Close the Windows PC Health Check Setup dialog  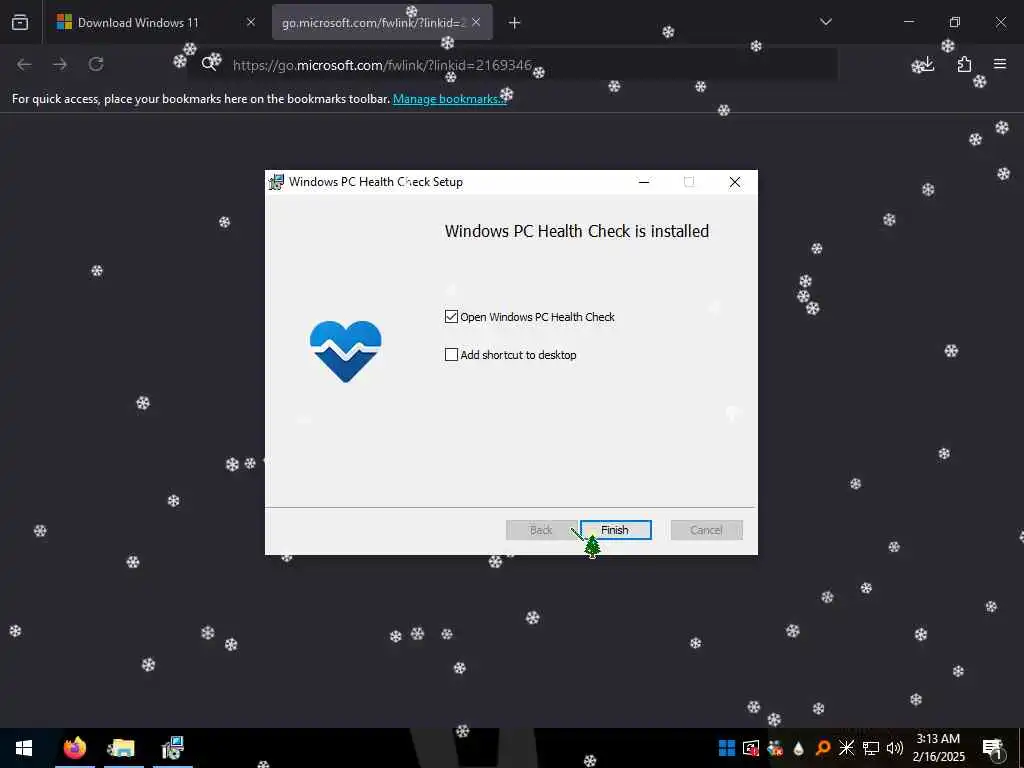[735, 182]
